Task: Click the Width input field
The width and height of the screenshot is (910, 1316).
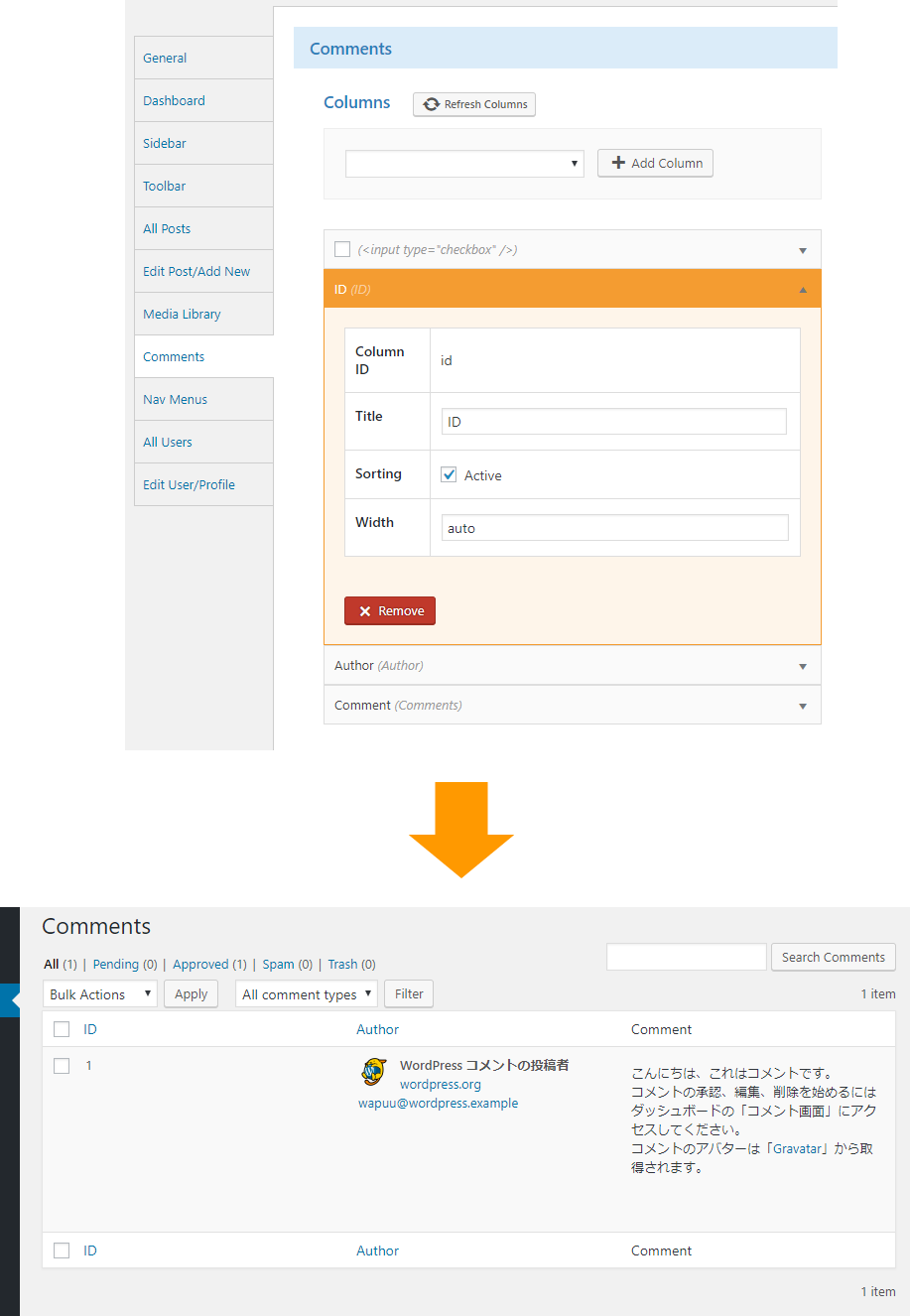Action: (615, 528)
